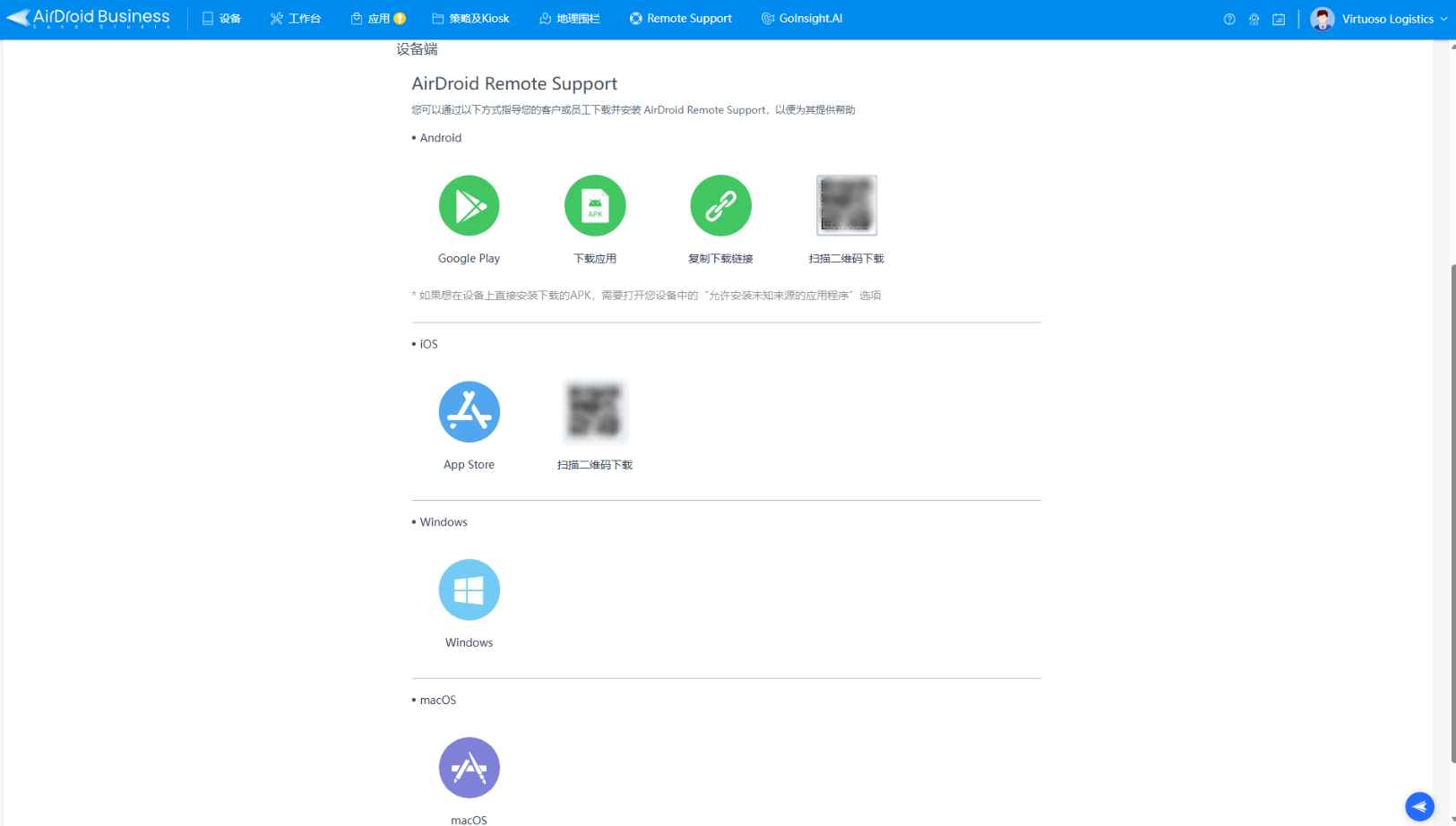Open the calendar notes icon in header
Viewport: 1456px width, 826px height.
tap(1279, 19)
